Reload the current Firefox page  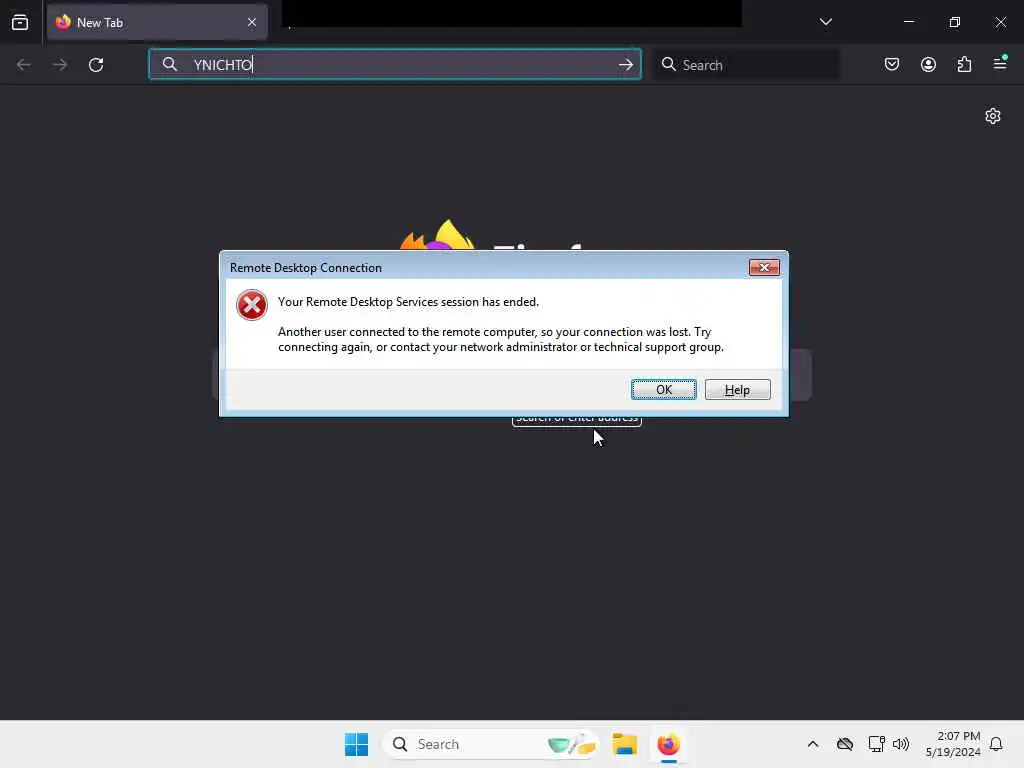[x=96, y=65]
